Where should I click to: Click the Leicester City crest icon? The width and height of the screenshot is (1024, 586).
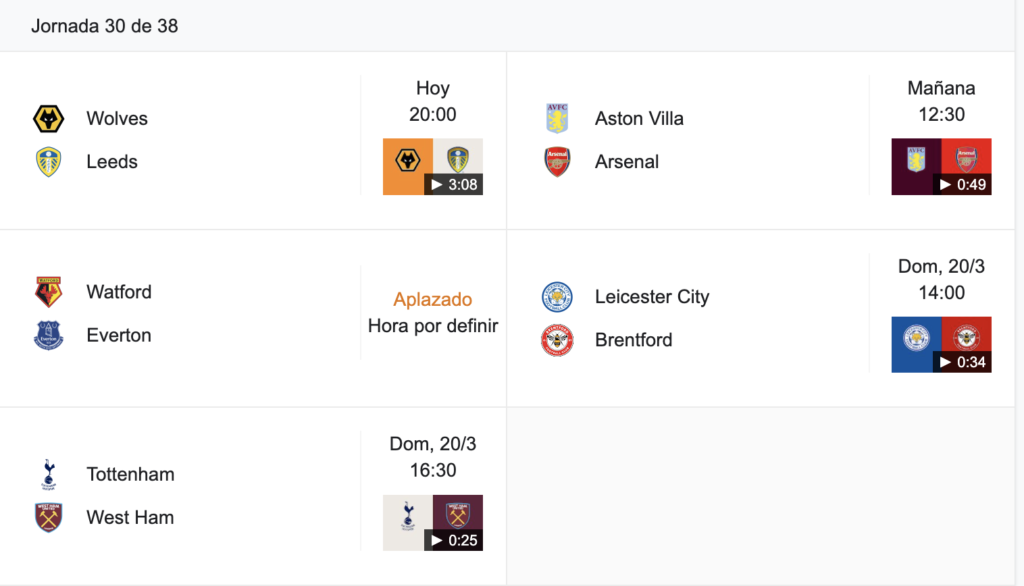click(x=557, y=297)
